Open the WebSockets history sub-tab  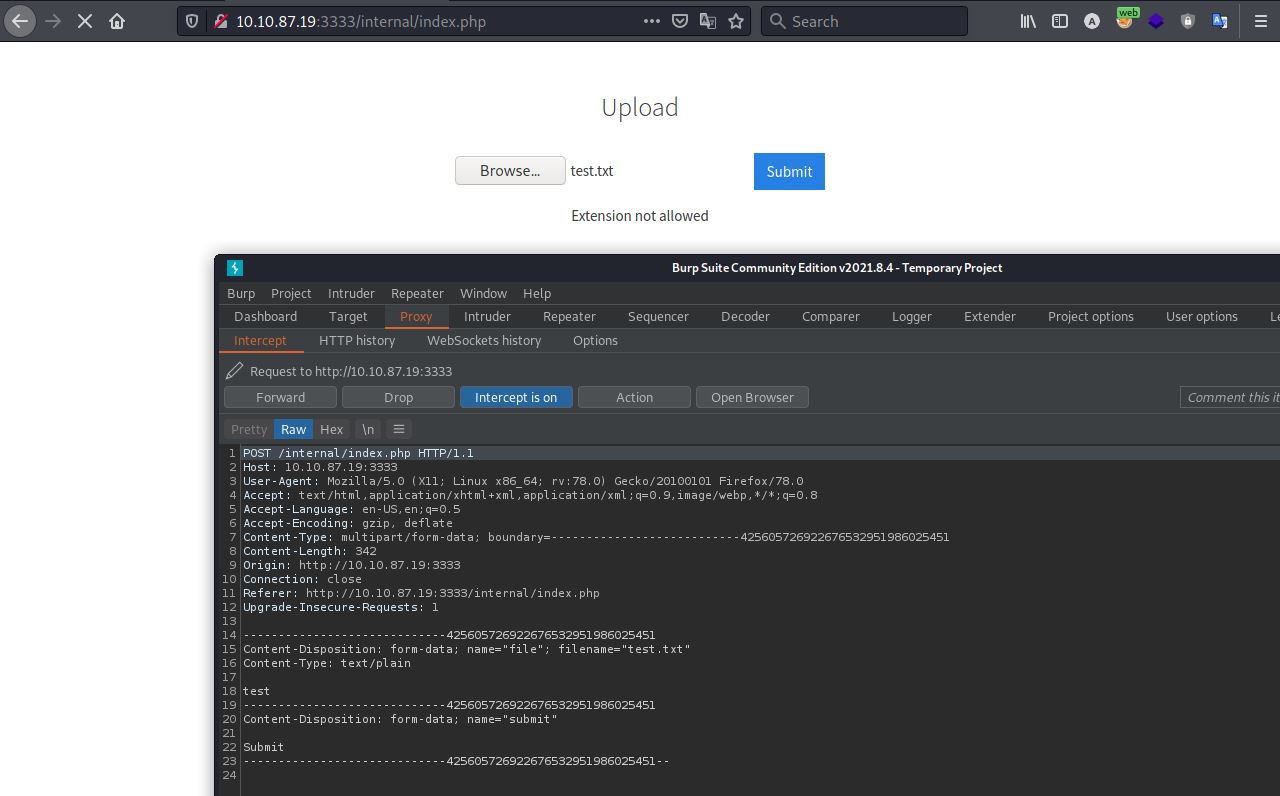484,340
